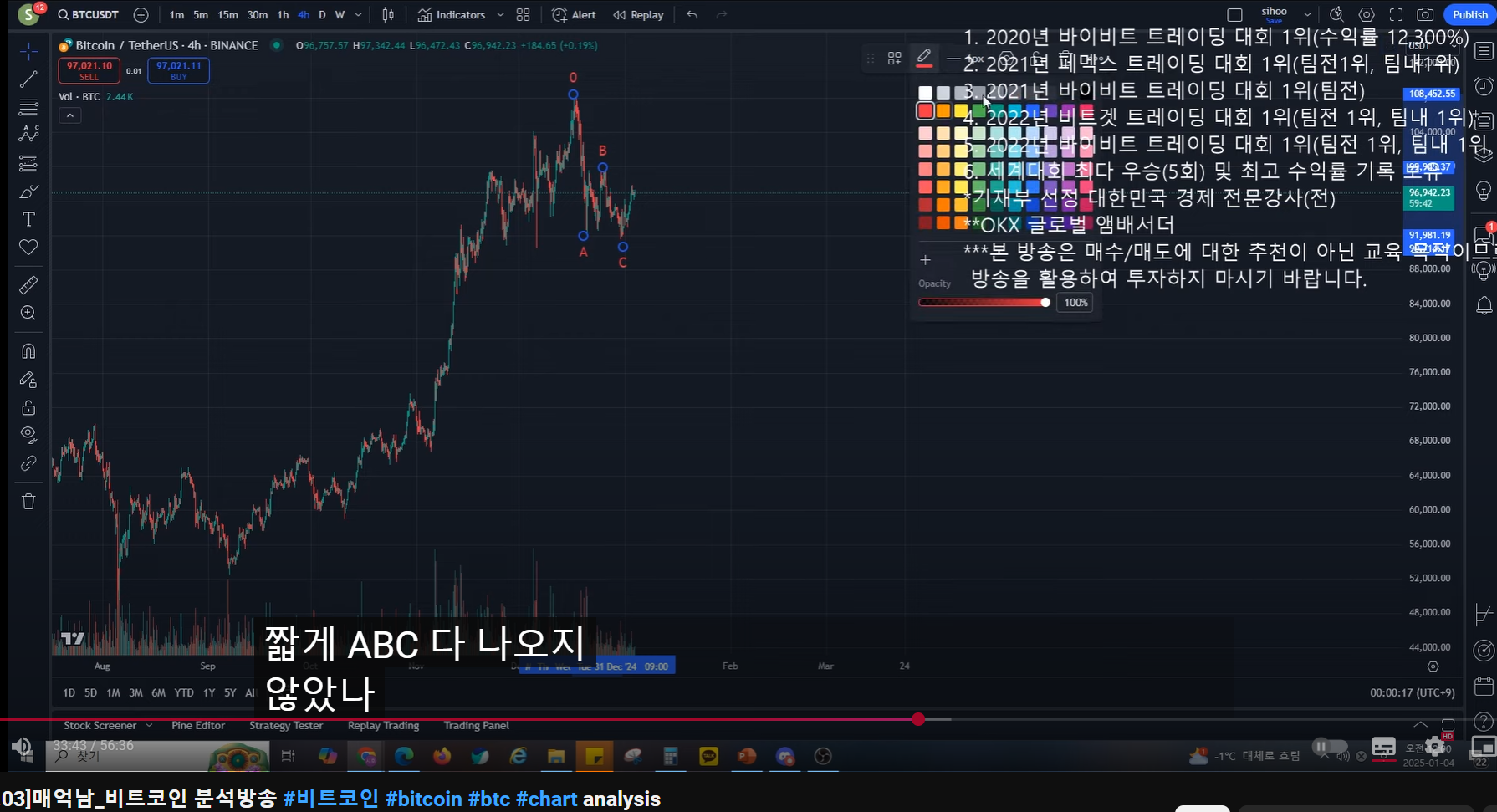The image size is (1497, 812).
Task: Click the Publish button
Action: [x=1469, y=14]
